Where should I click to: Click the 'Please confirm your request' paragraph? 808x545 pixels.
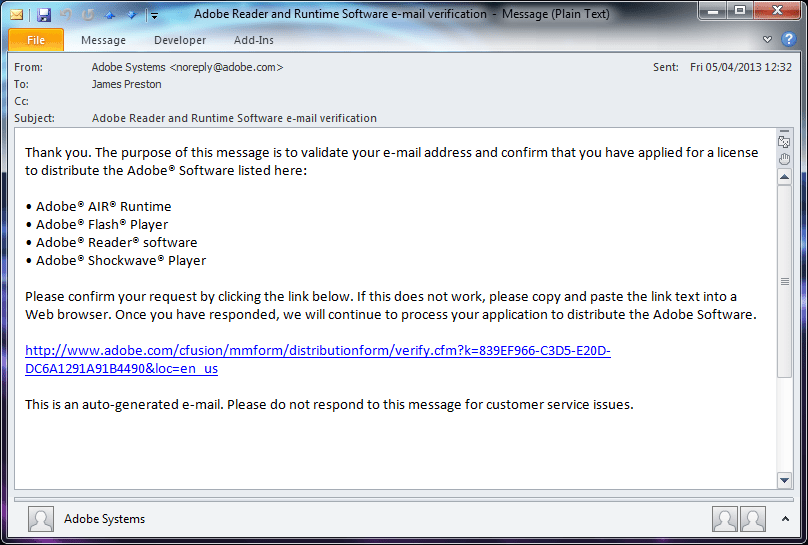click(391, 305)
